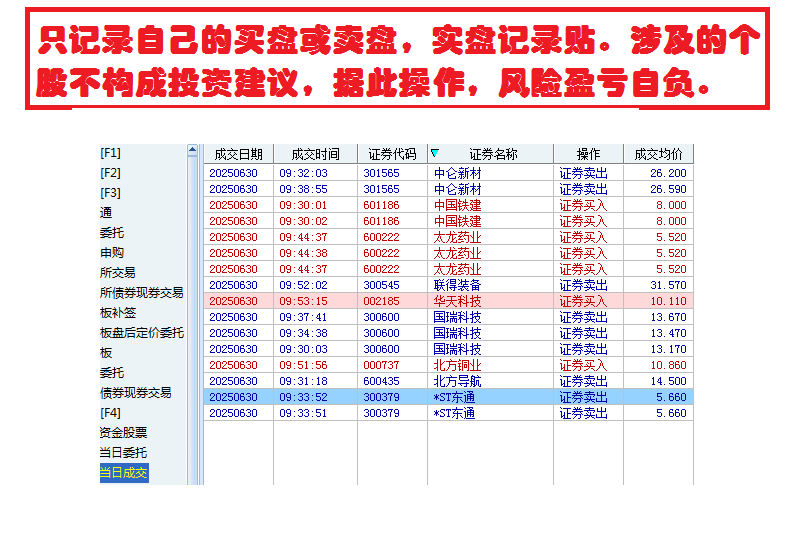Screen dimensions: 797x537
Task: Click the price 13.470
Action: click(668, 333)
